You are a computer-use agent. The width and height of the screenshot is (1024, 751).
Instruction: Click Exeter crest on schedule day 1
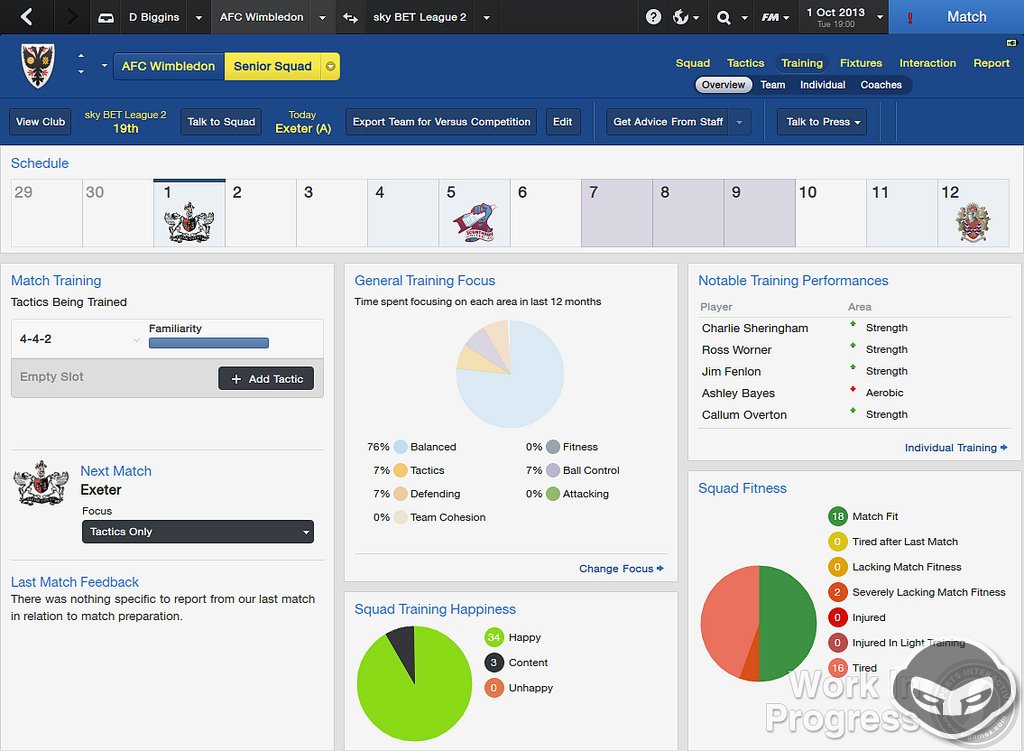click(x=189, y=223)
